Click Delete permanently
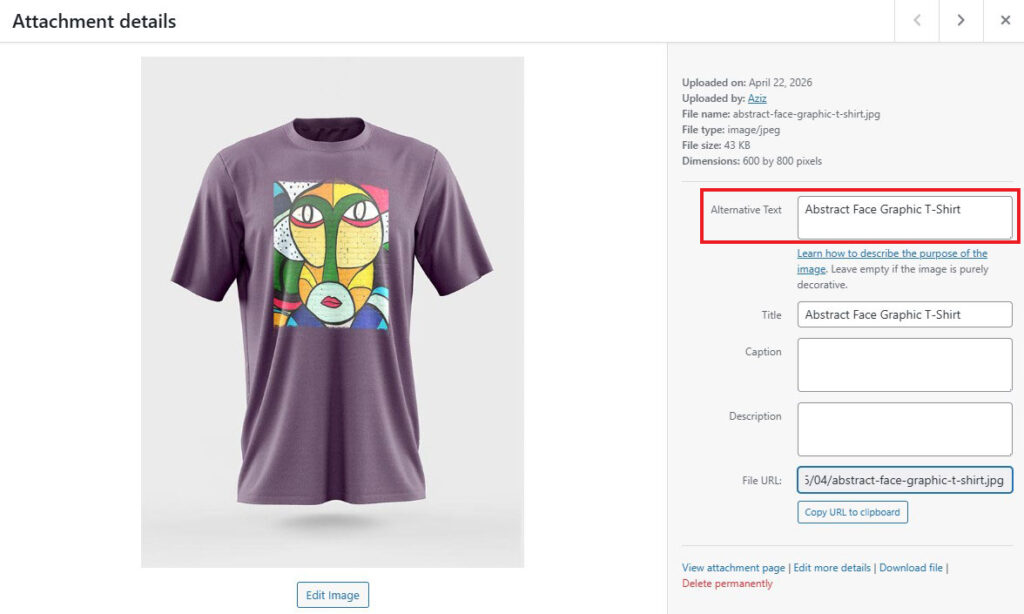 (726, 583)
